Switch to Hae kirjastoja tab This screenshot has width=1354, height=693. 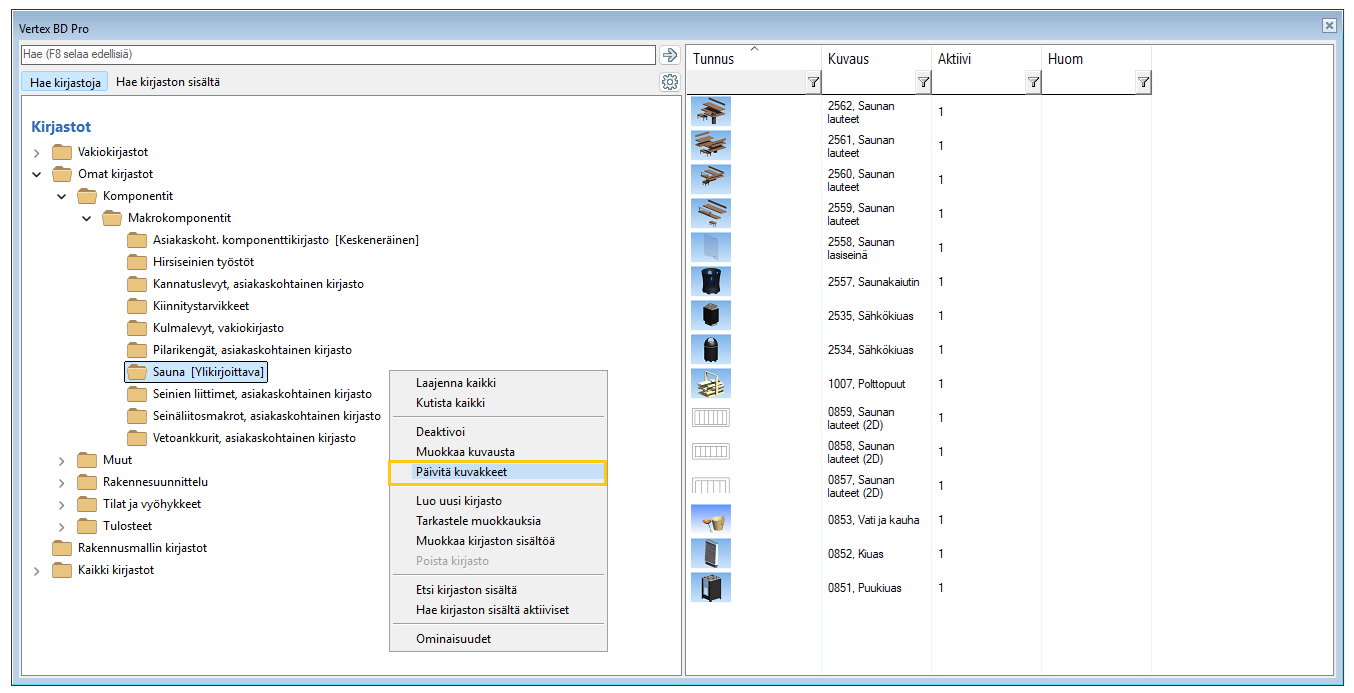[65, 83]
